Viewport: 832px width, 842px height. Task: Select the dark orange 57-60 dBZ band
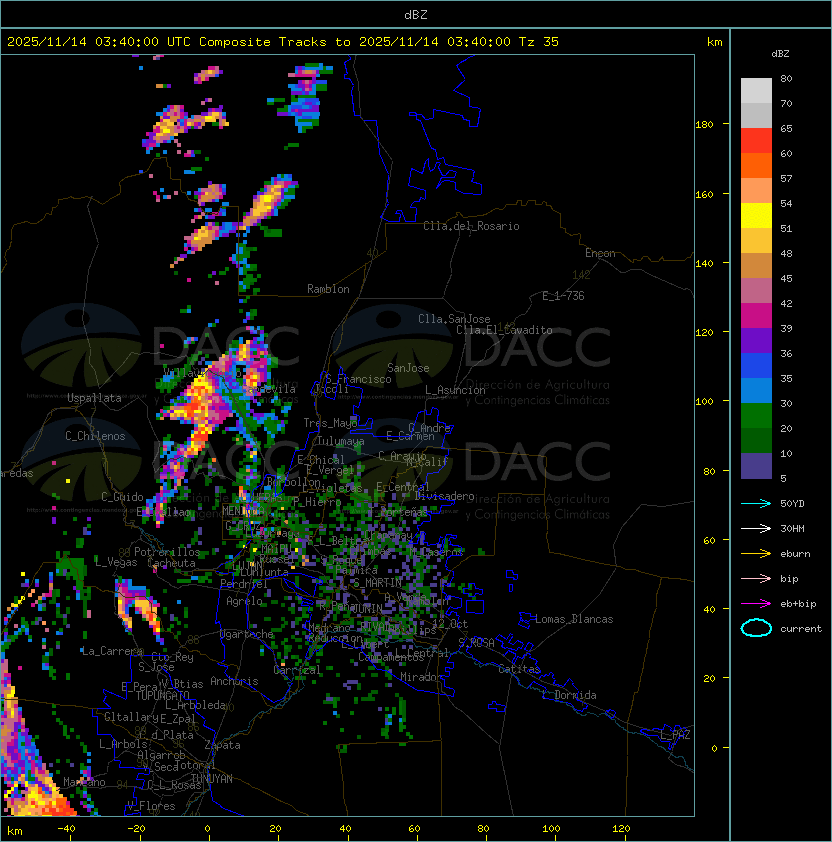pos(756,165)
